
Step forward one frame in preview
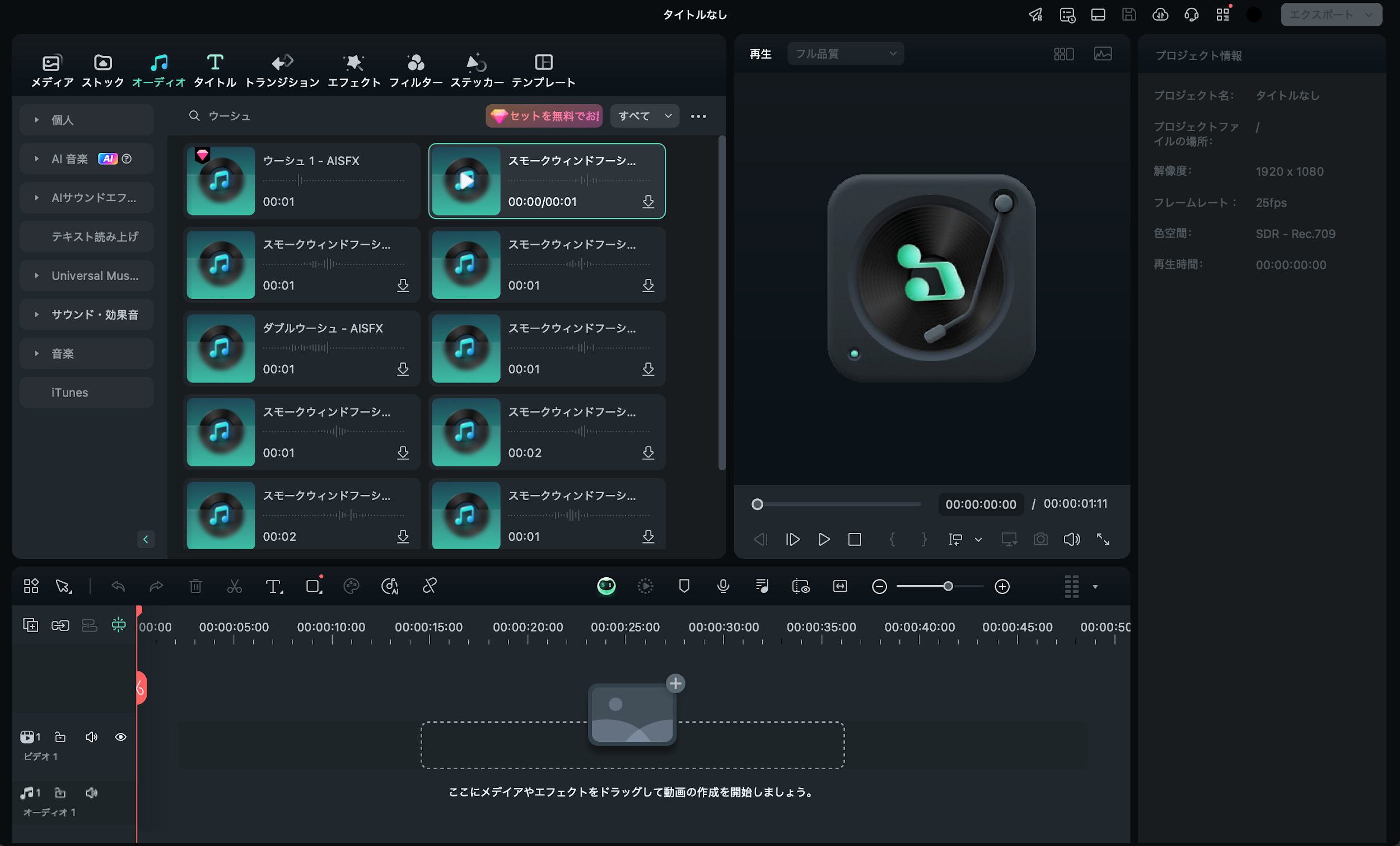coord(792,539)
